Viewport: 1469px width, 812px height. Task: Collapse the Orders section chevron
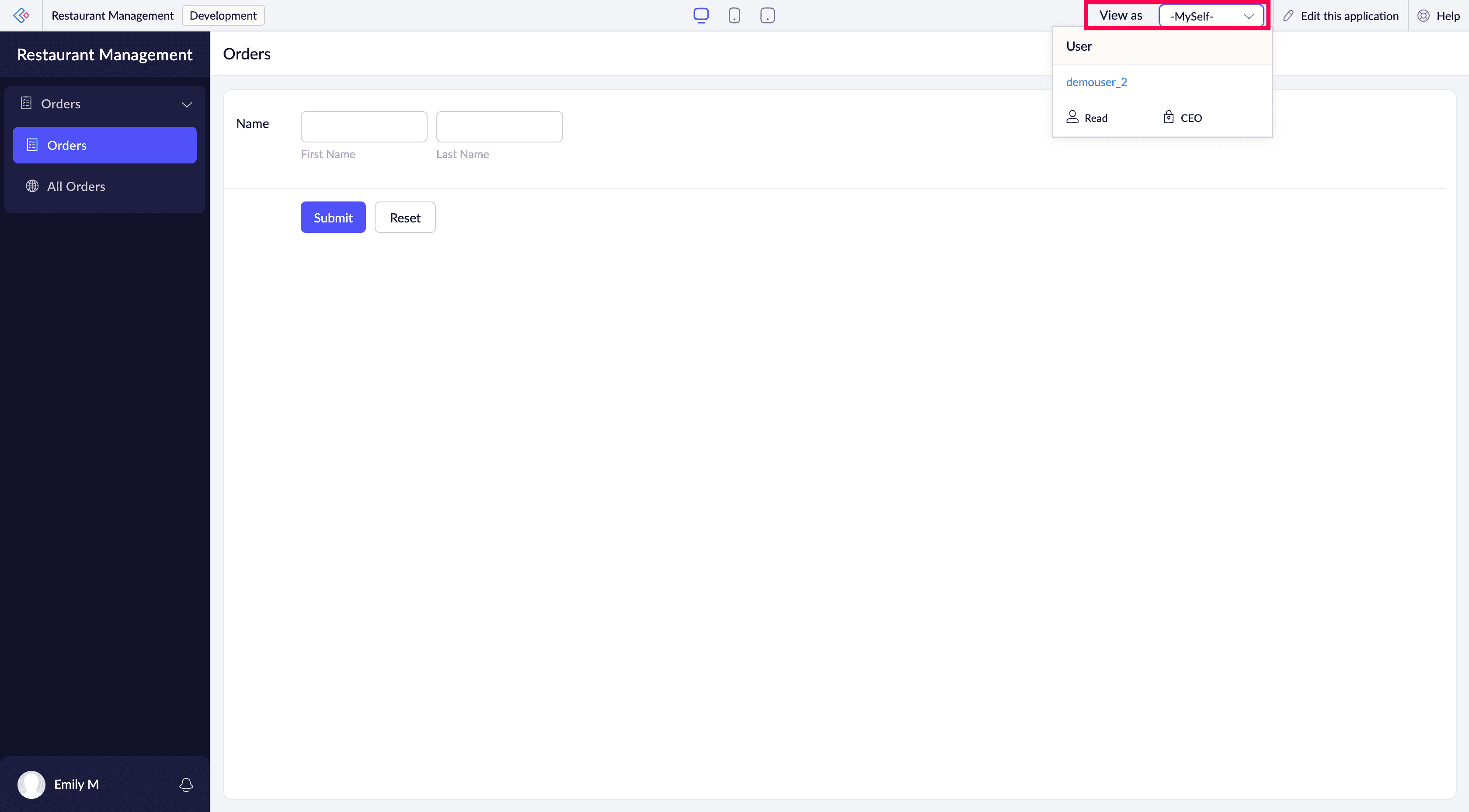[187, 104]
